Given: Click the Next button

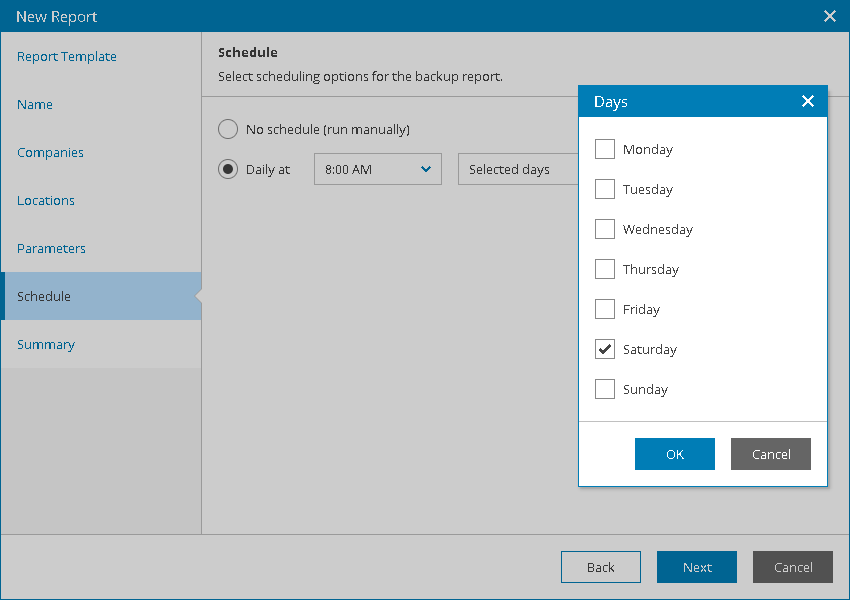Looking at the screenshot, I should coord(697,567).
